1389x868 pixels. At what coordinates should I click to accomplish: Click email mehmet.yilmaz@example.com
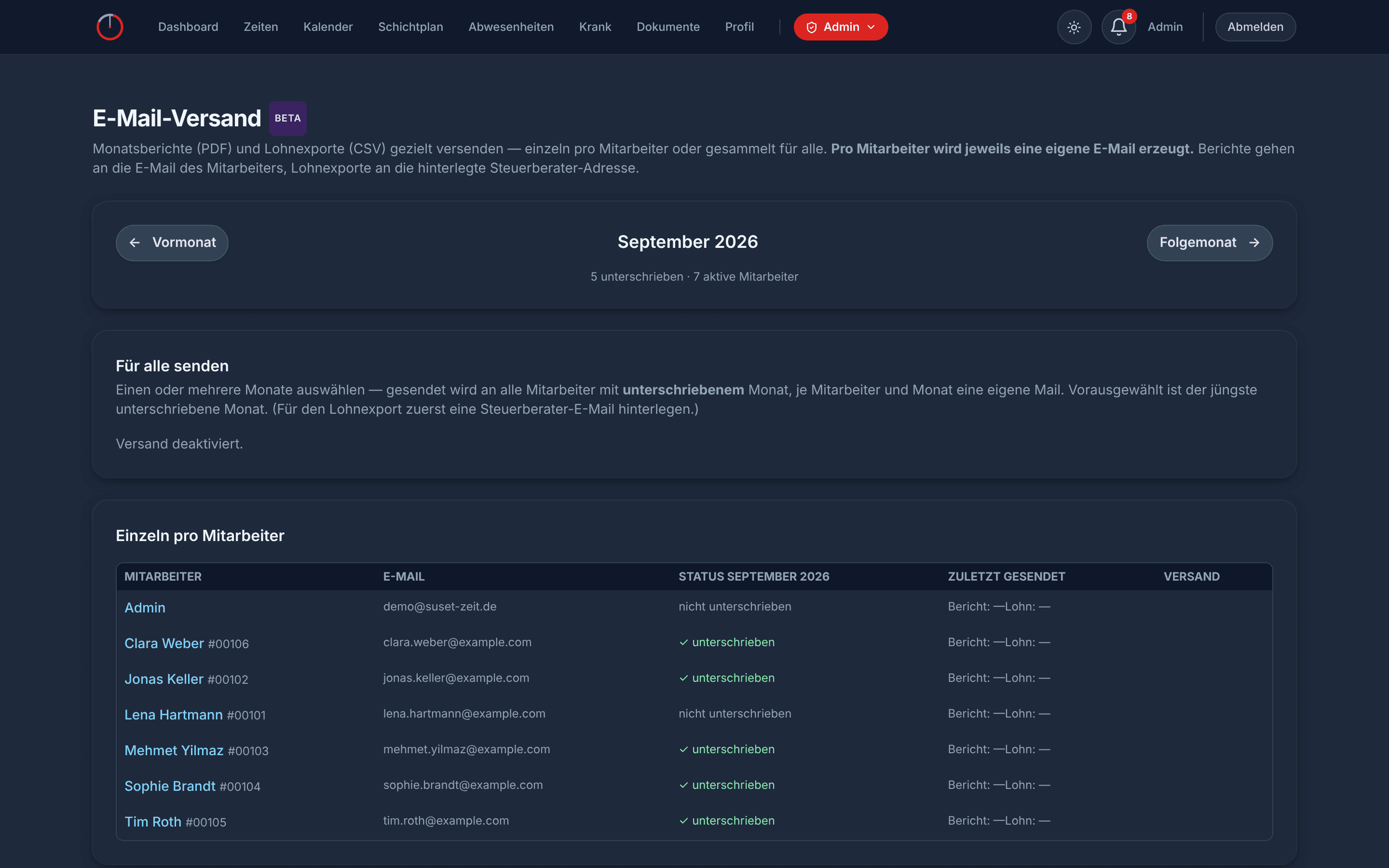pyautogui.click(x=467, y=748)
